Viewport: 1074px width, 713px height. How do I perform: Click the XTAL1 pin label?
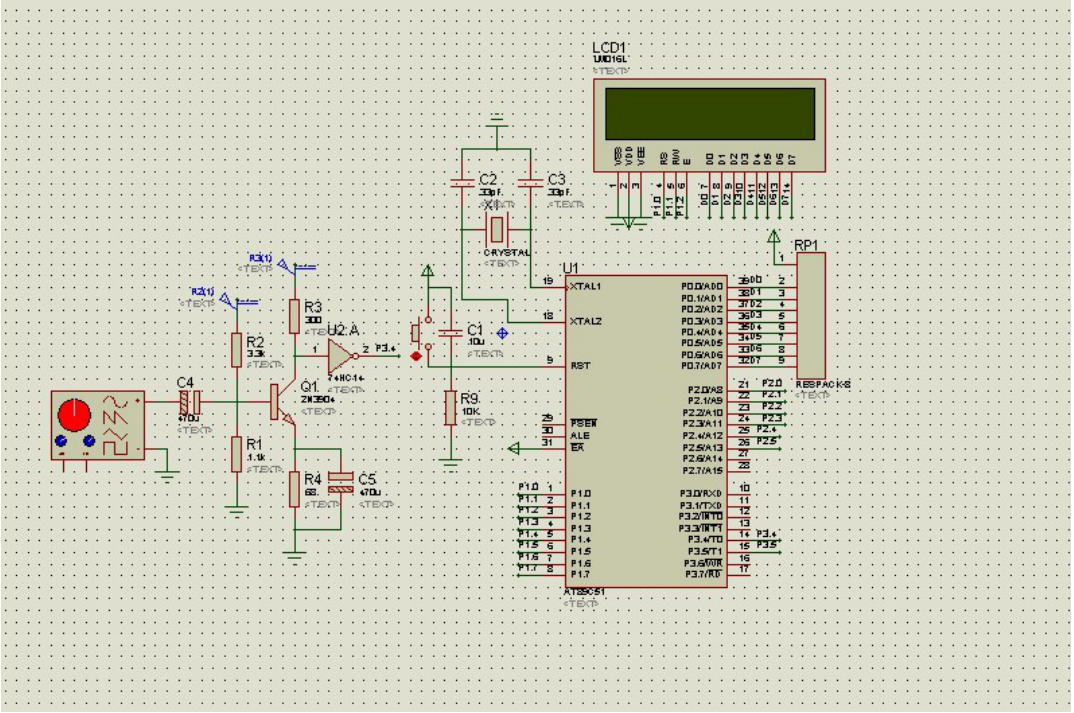click(585, 286)
